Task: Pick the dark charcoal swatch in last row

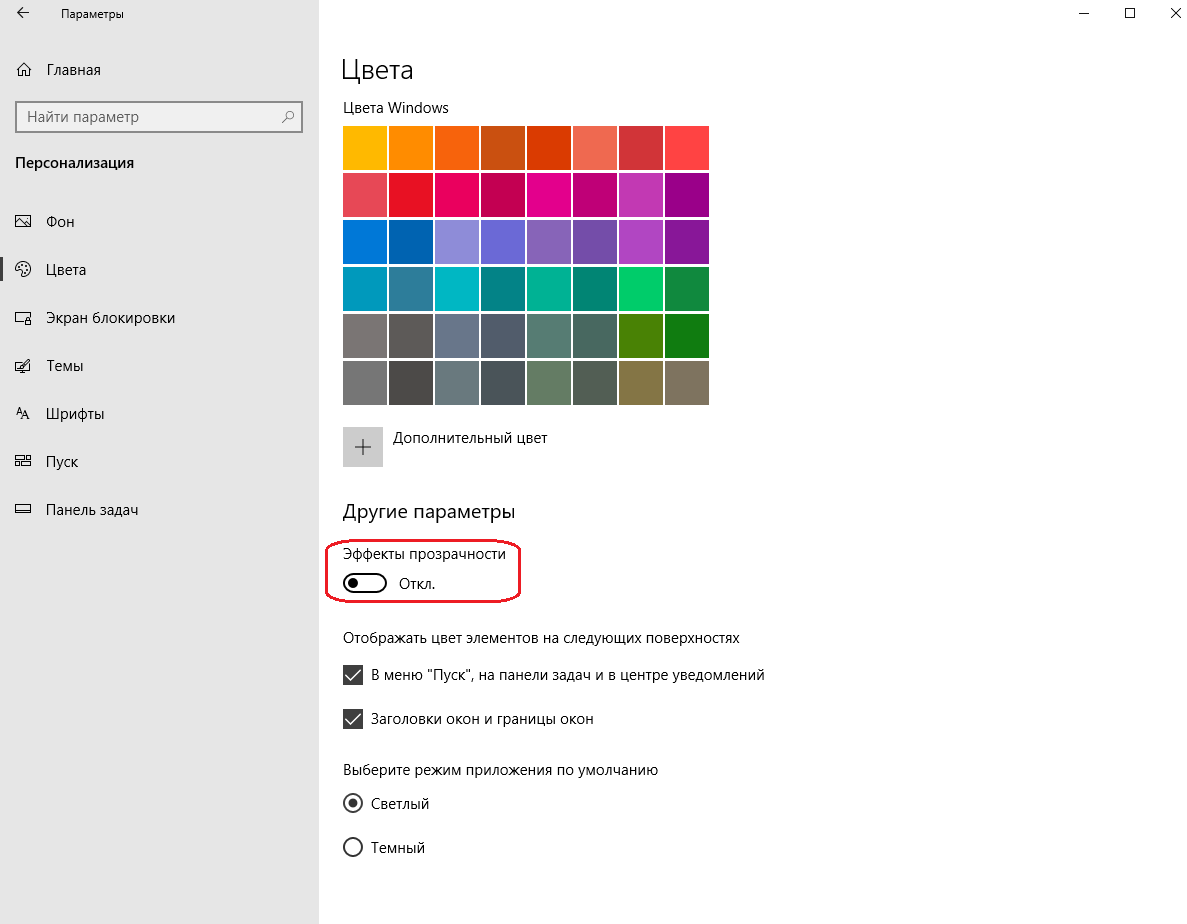Action: click(411, 382)
